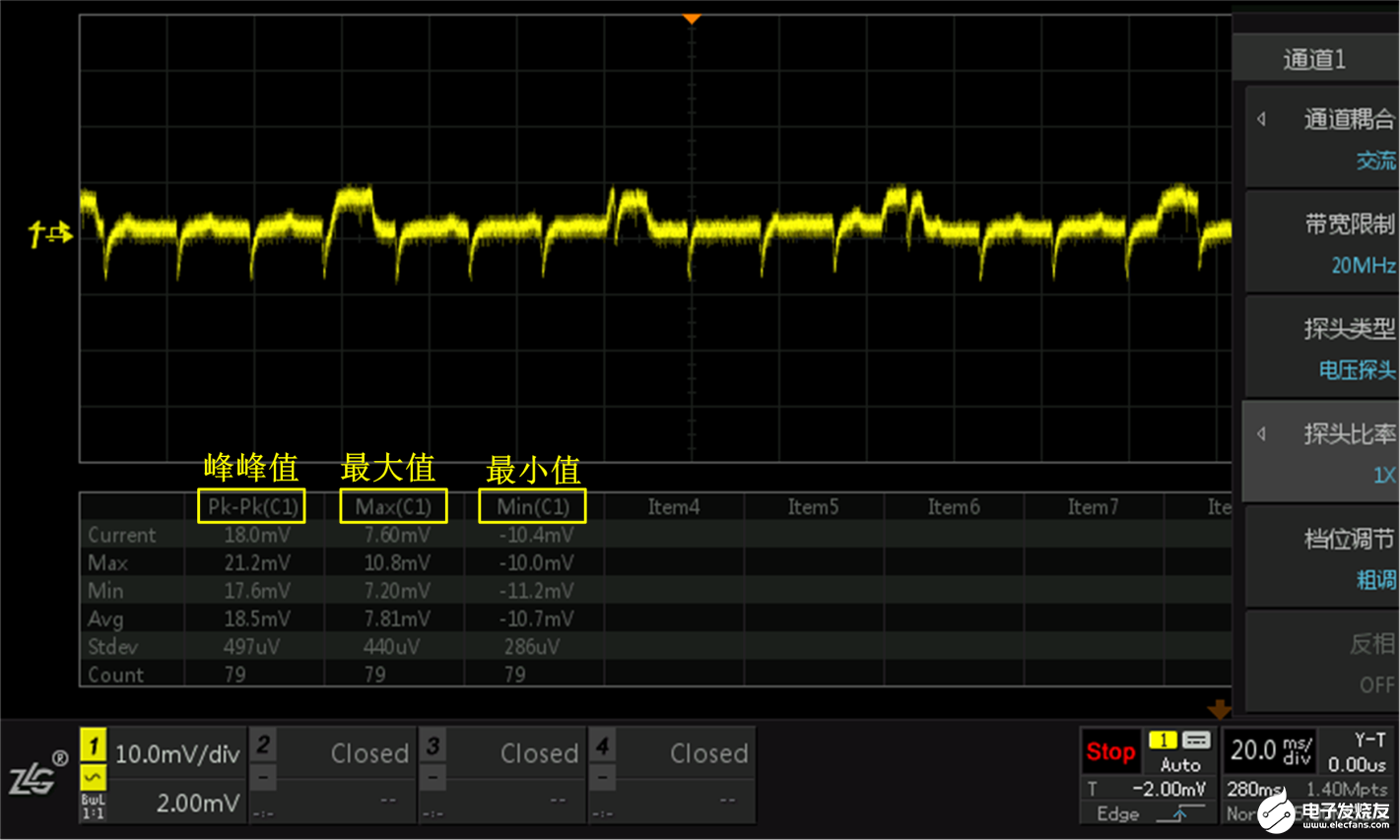
Task: Click the current Max value 7.60mV
Action: click(x=397, y=535)
